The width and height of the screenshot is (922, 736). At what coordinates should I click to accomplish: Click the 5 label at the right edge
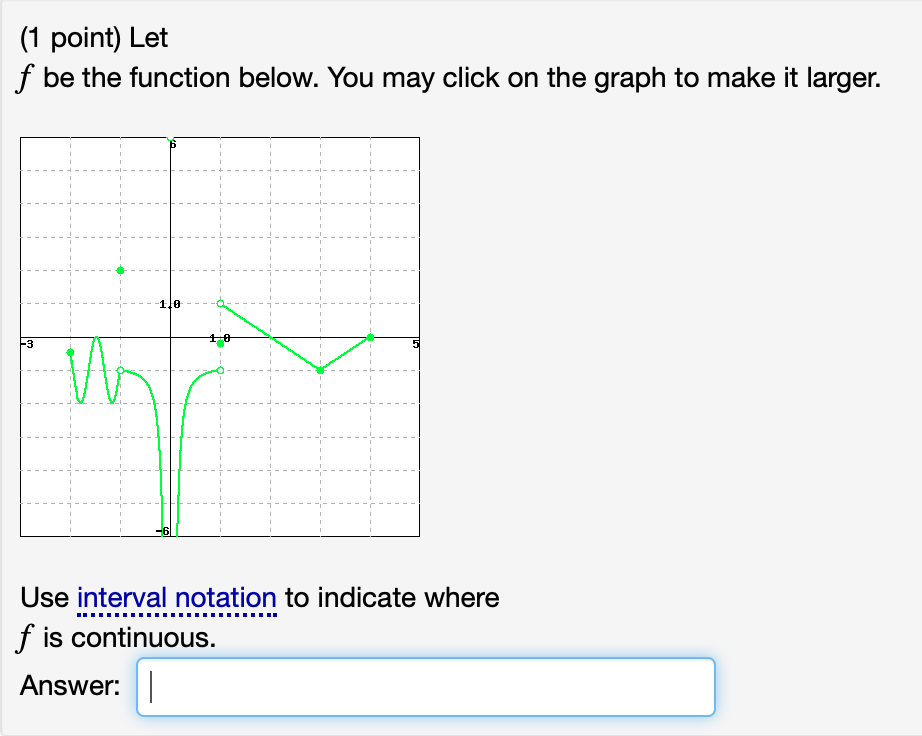[414, 345]
